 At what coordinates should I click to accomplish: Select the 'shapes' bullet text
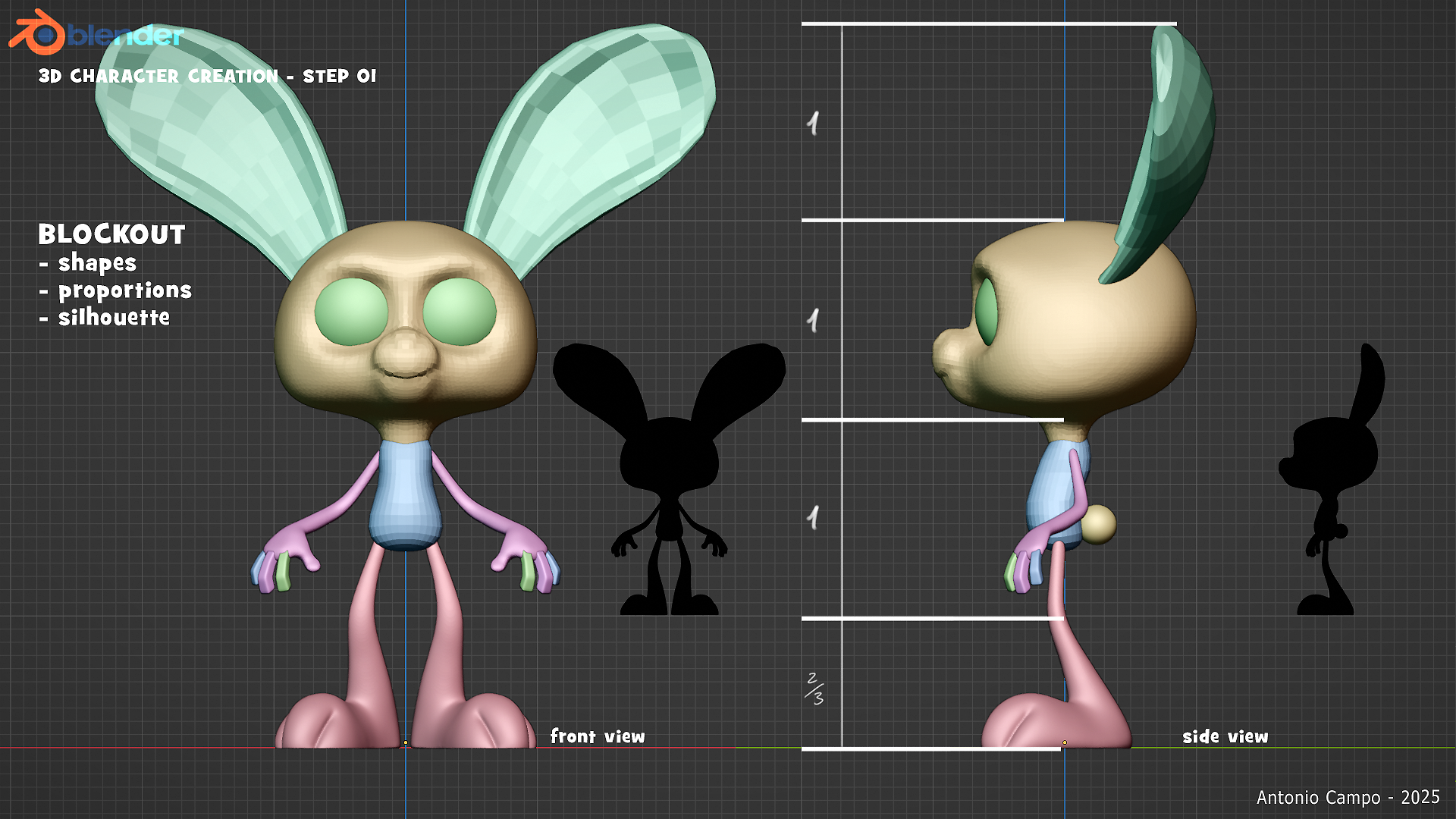(97, 263)
